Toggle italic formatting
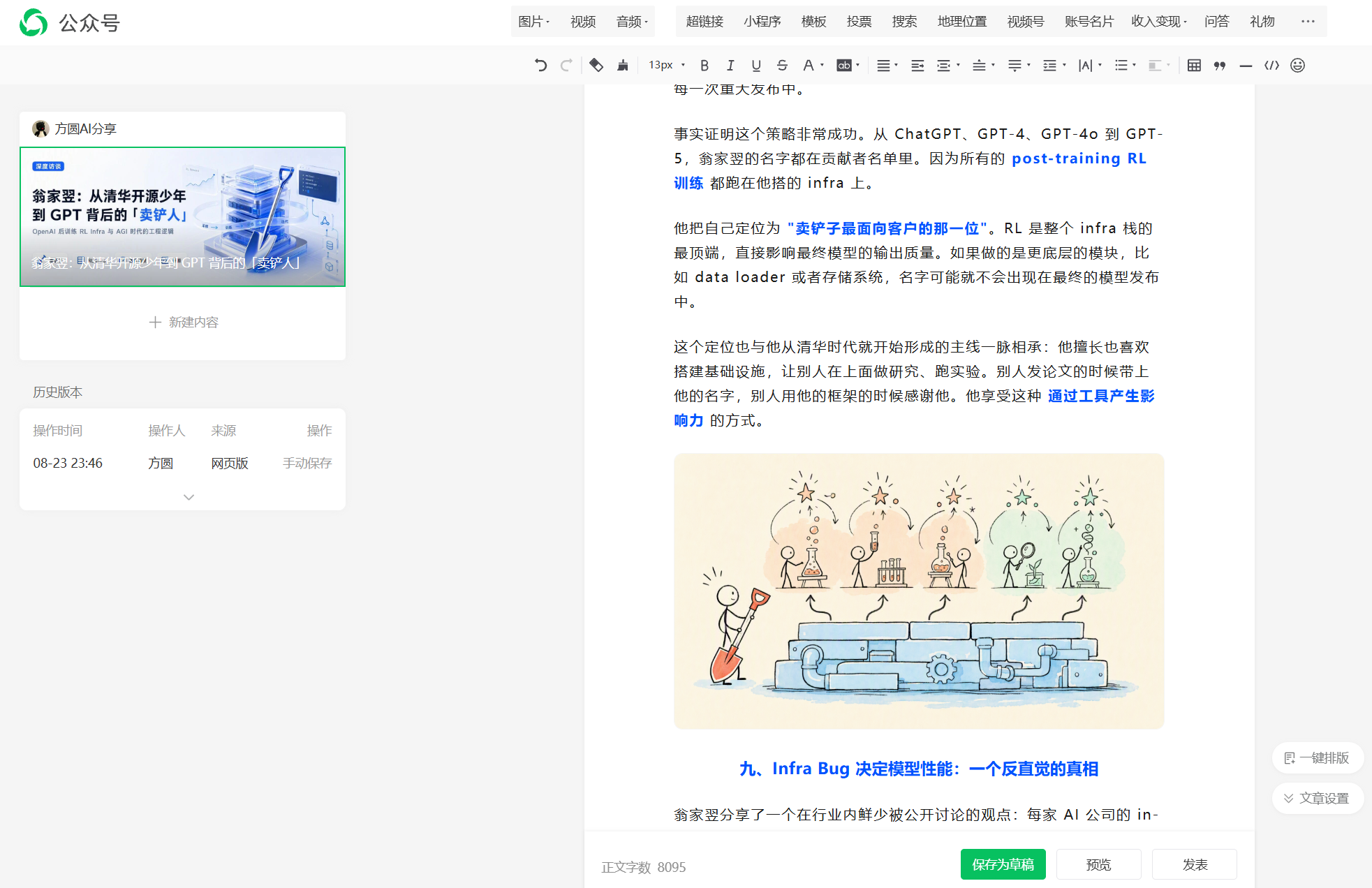Screen dimensions: 1372x888 pyautogui.click(x=730, y=65)
